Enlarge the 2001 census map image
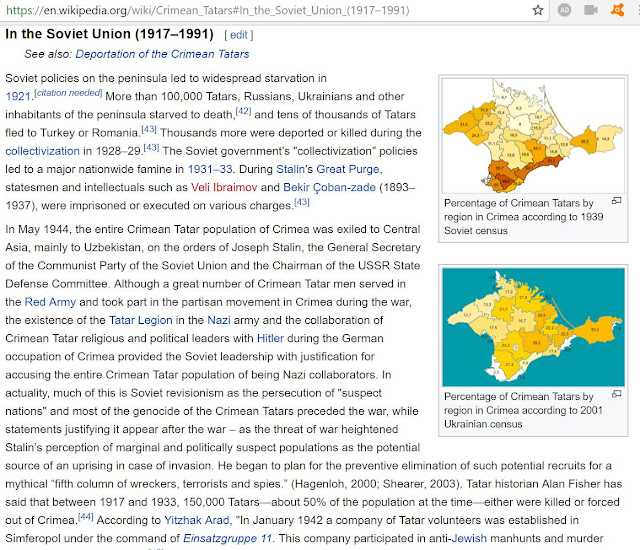 tap(616, 394)
